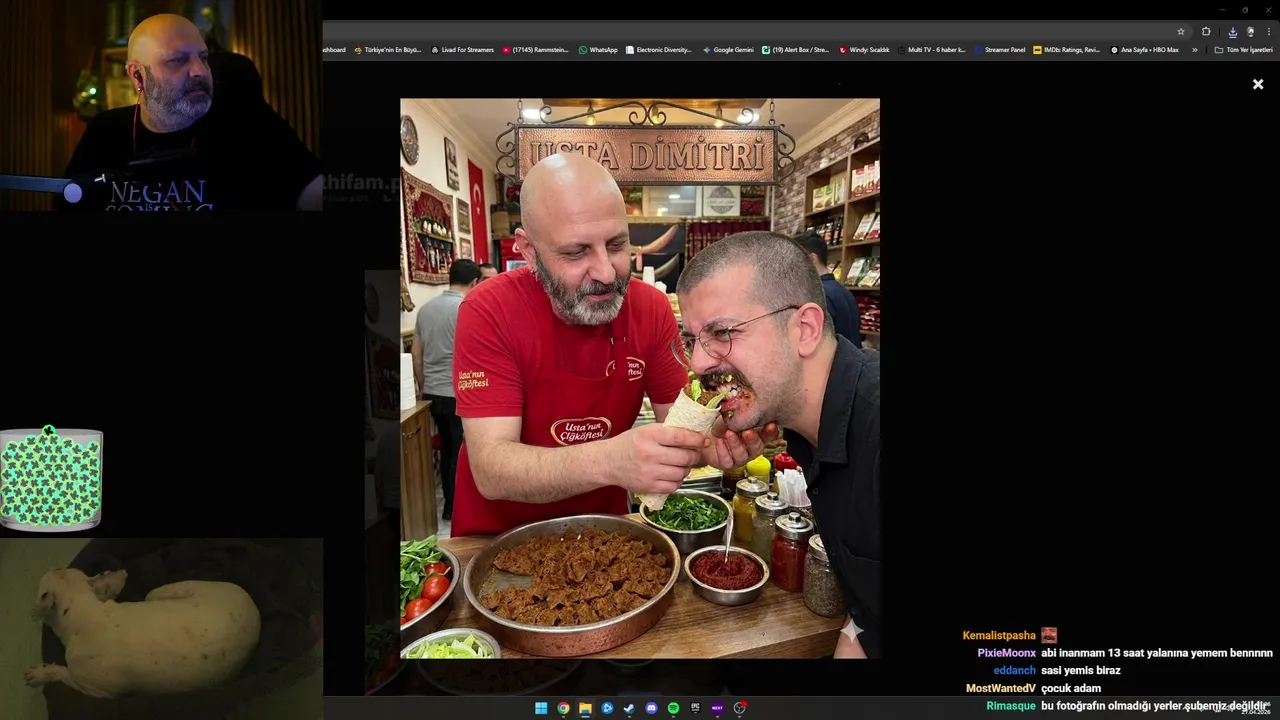Open the Google Gemini bookmark

pyautogui.click(x=728, y=49)
